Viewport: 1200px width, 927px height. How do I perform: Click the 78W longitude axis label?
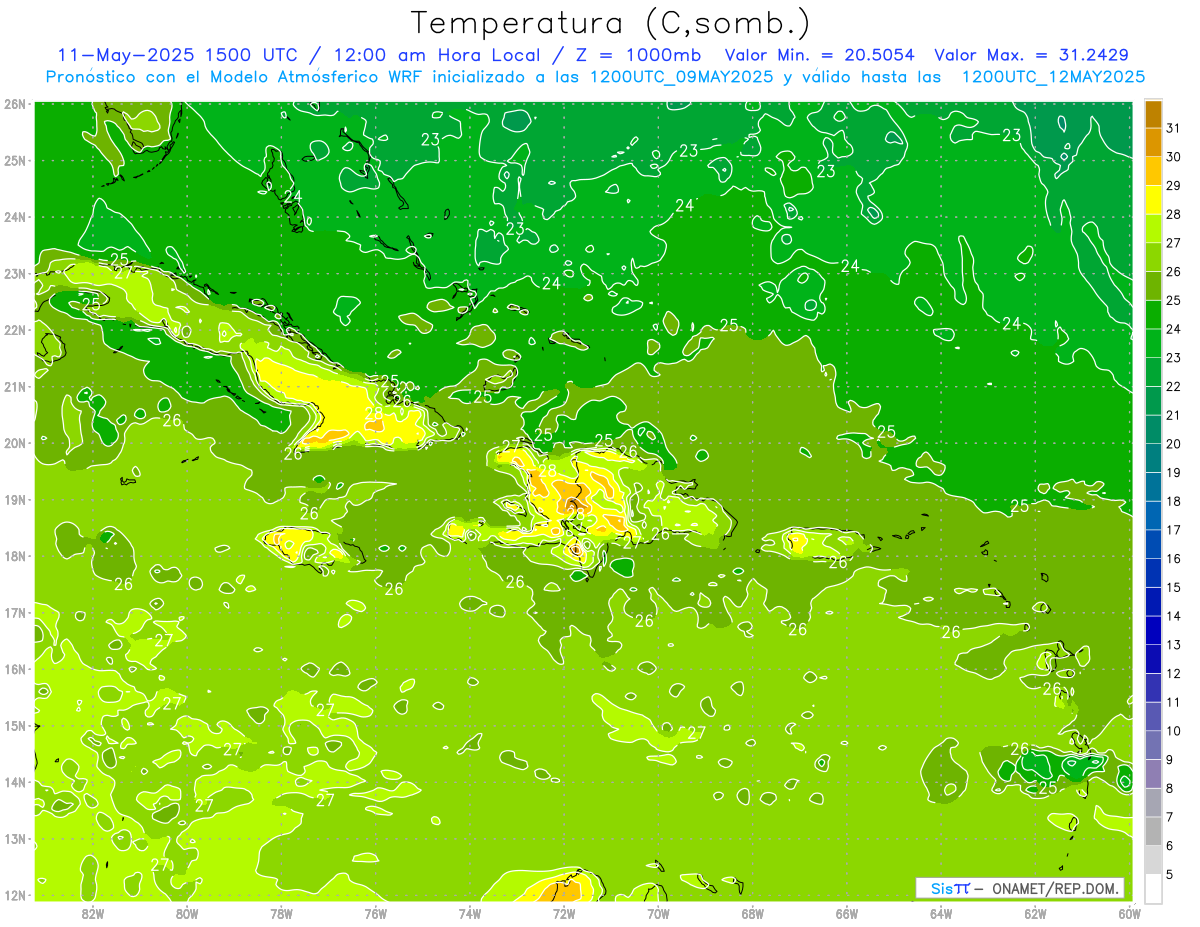tap(281, 913)
